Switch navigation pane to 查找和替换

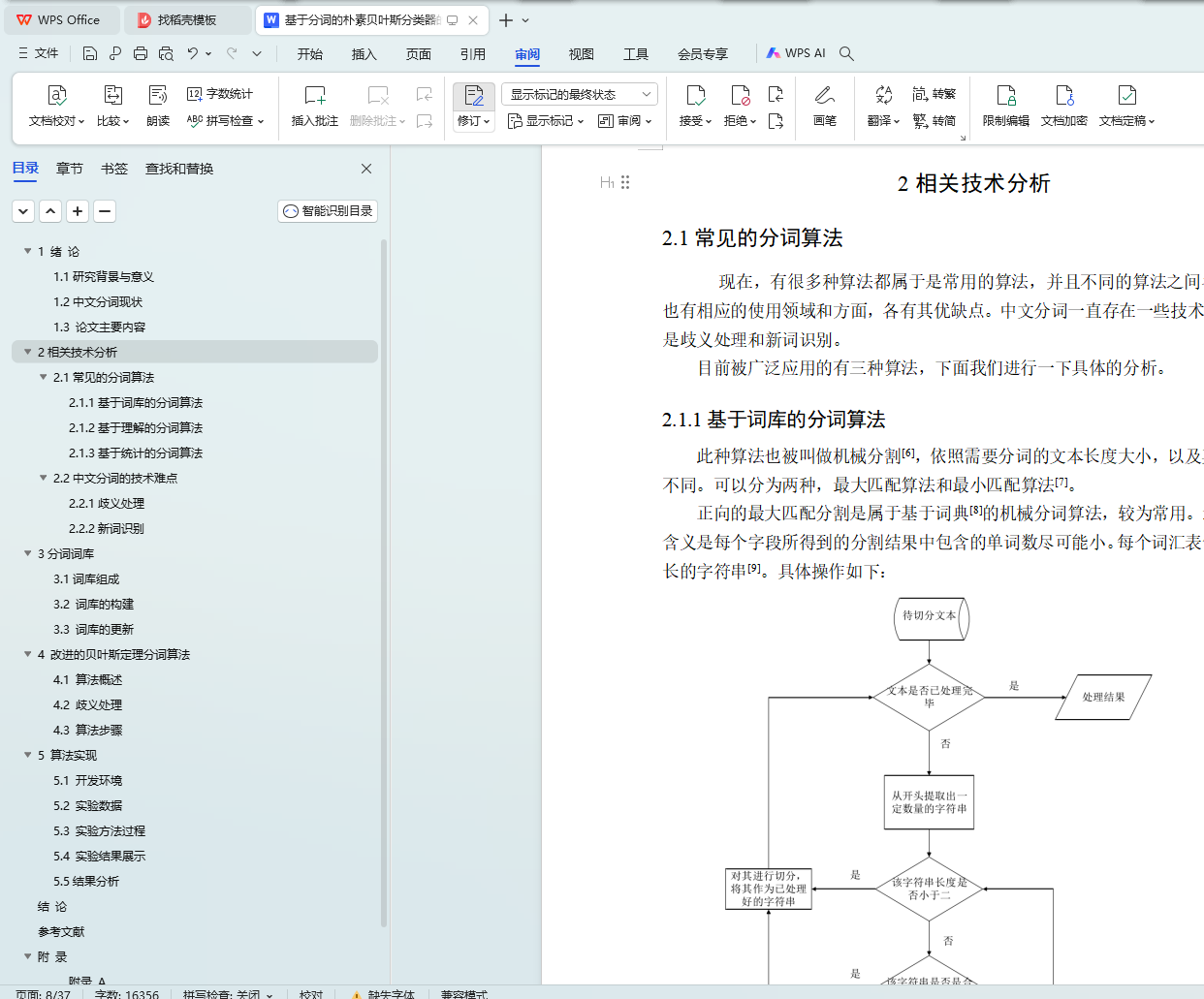[179, 169]
